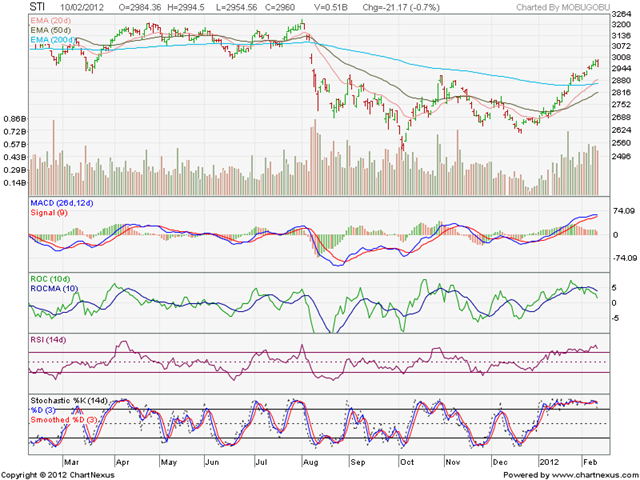Select the ROCMA (10) legend label

click(x=54, y=289)
